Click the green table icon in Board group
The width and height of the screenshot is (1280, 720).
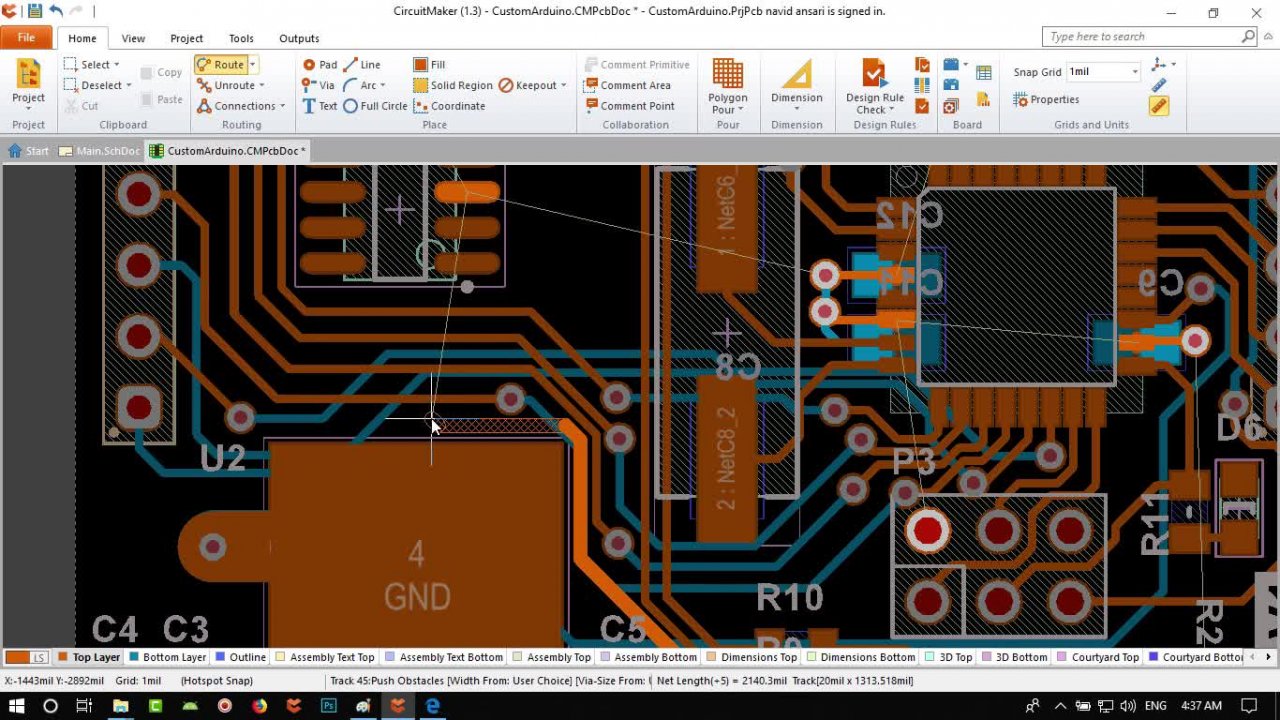click(x=984, y=73)
